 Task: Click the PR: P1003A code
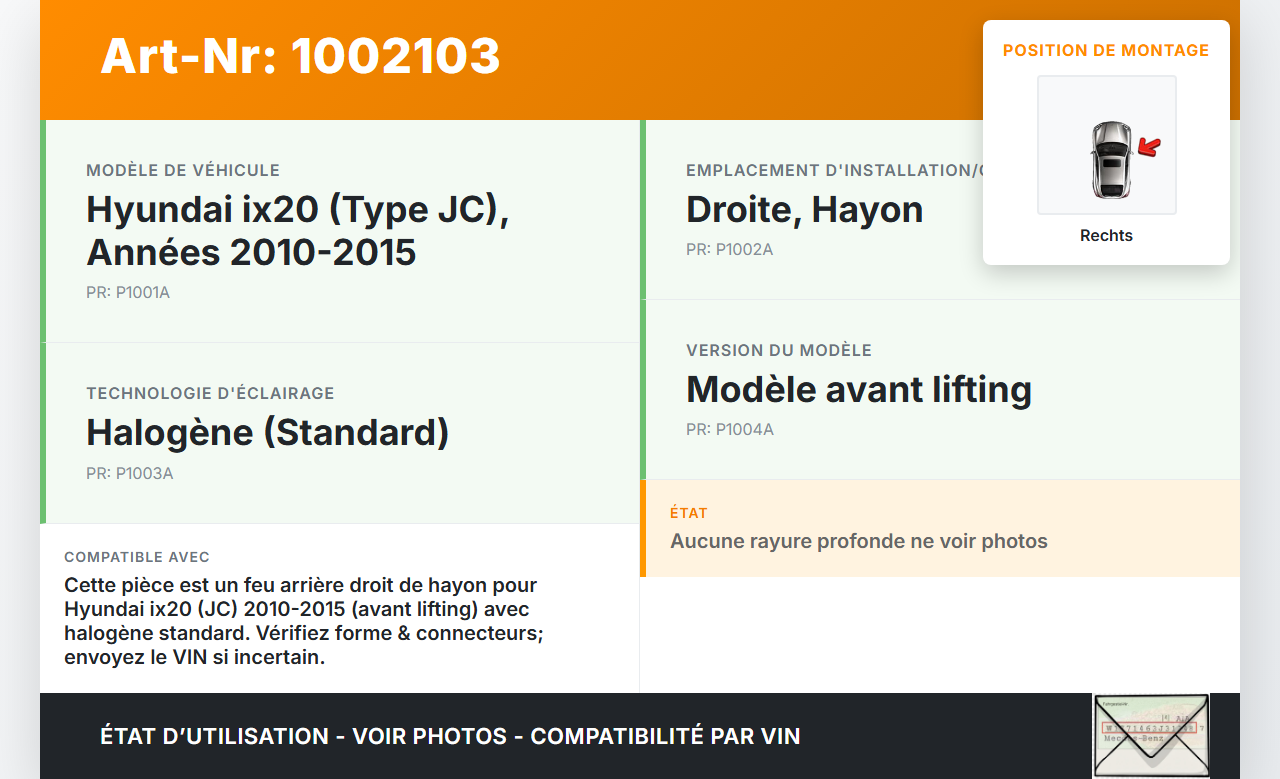(129, 473)
